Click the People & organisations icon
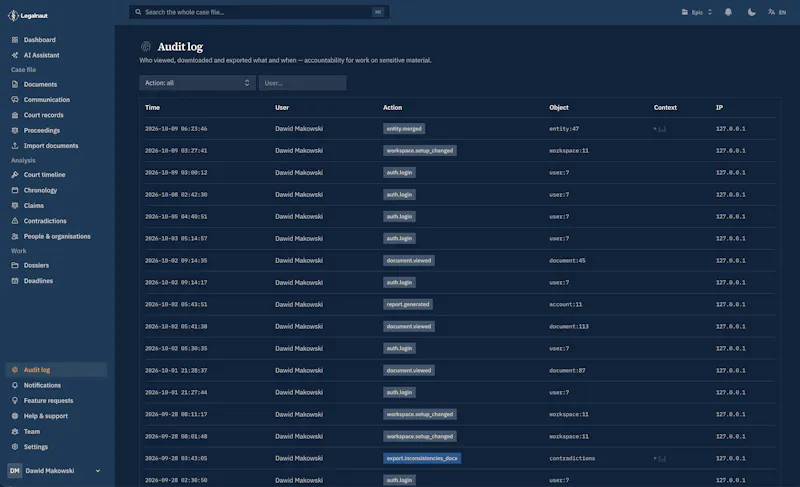Screen dimensions: 800x487 pos(15,236)
